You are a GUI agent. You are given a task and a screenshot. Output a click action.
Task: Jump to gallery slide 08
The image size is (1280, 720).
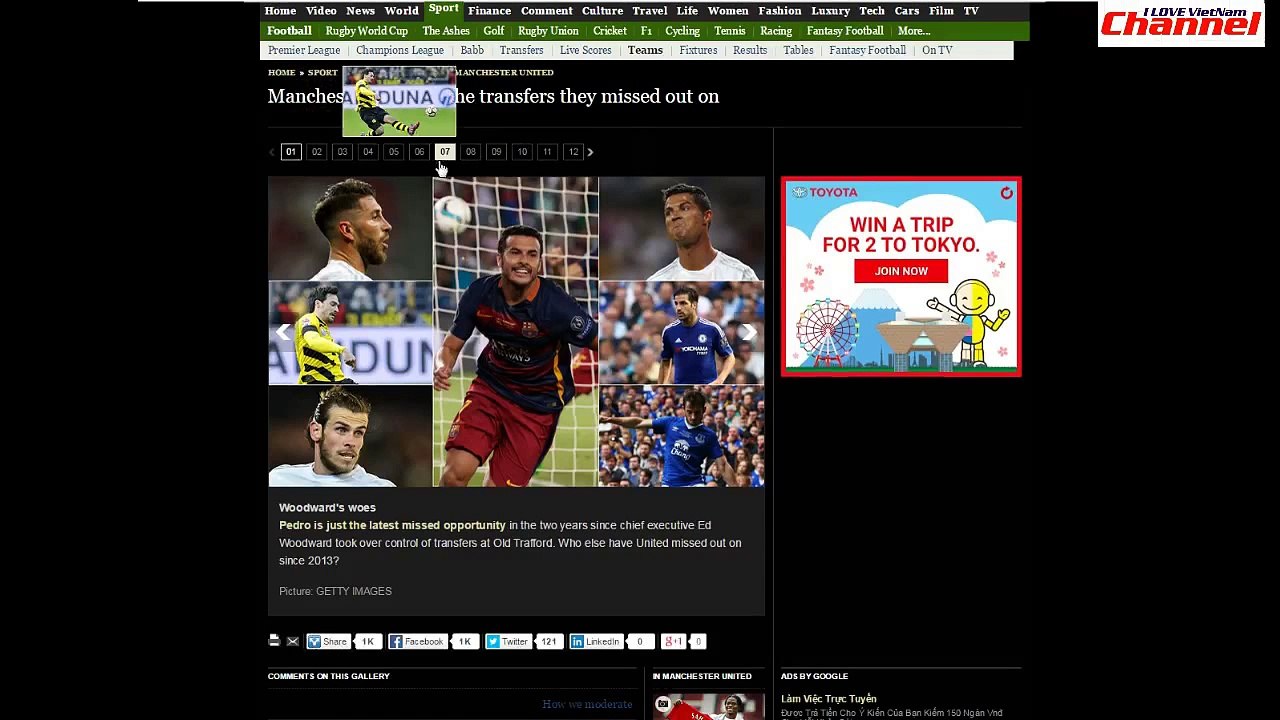pos(471,152)
